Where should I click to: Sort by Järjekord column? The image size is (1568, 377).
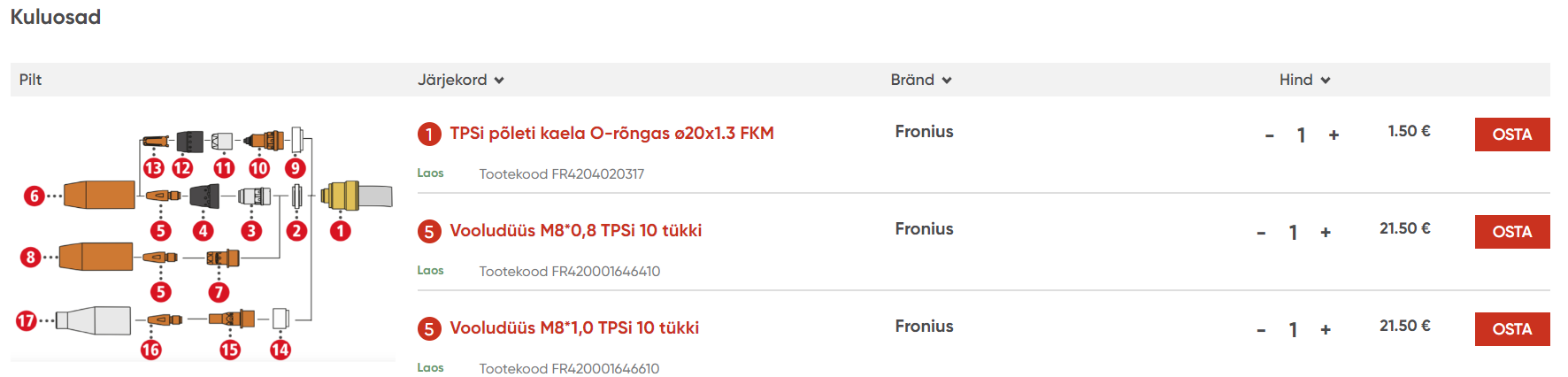click(x=461, y=80)
